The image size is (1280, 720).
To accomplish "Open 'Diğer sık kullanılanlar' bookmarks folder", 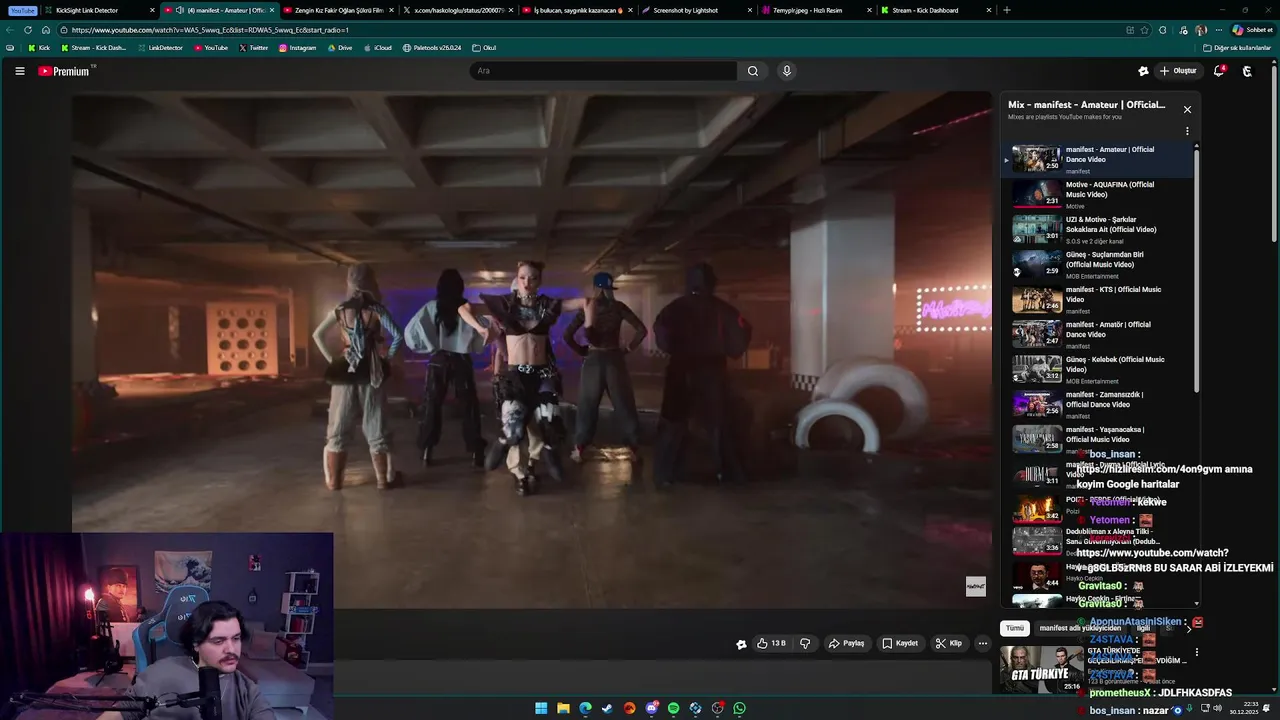I will pyautogui.click(x=1237, y=48).
